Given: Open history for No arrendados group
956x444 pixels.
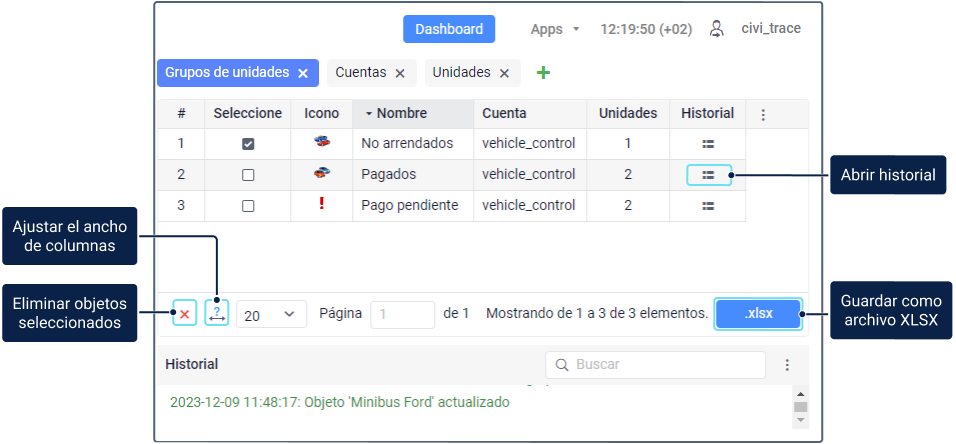Looking at the screenshot, I should (708, 144).
